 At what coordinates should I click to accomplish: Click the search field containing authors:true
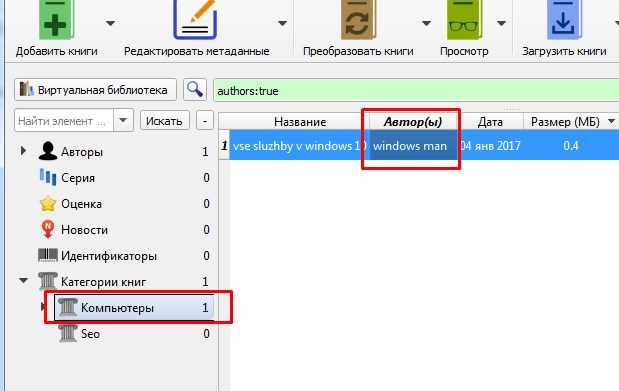pyautogui.click(x=416, y=91)
